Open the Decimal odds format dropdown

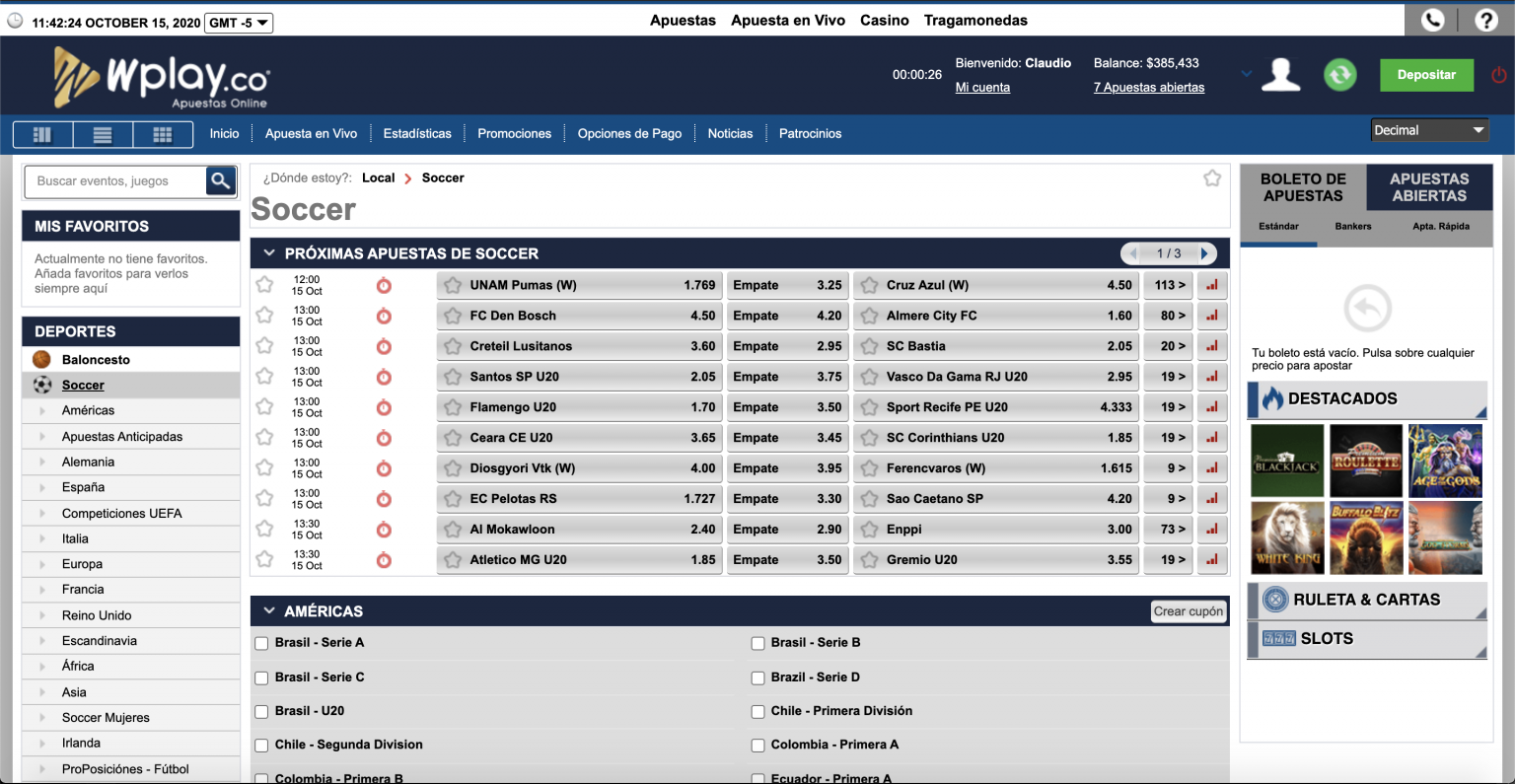coord(1429,130)
